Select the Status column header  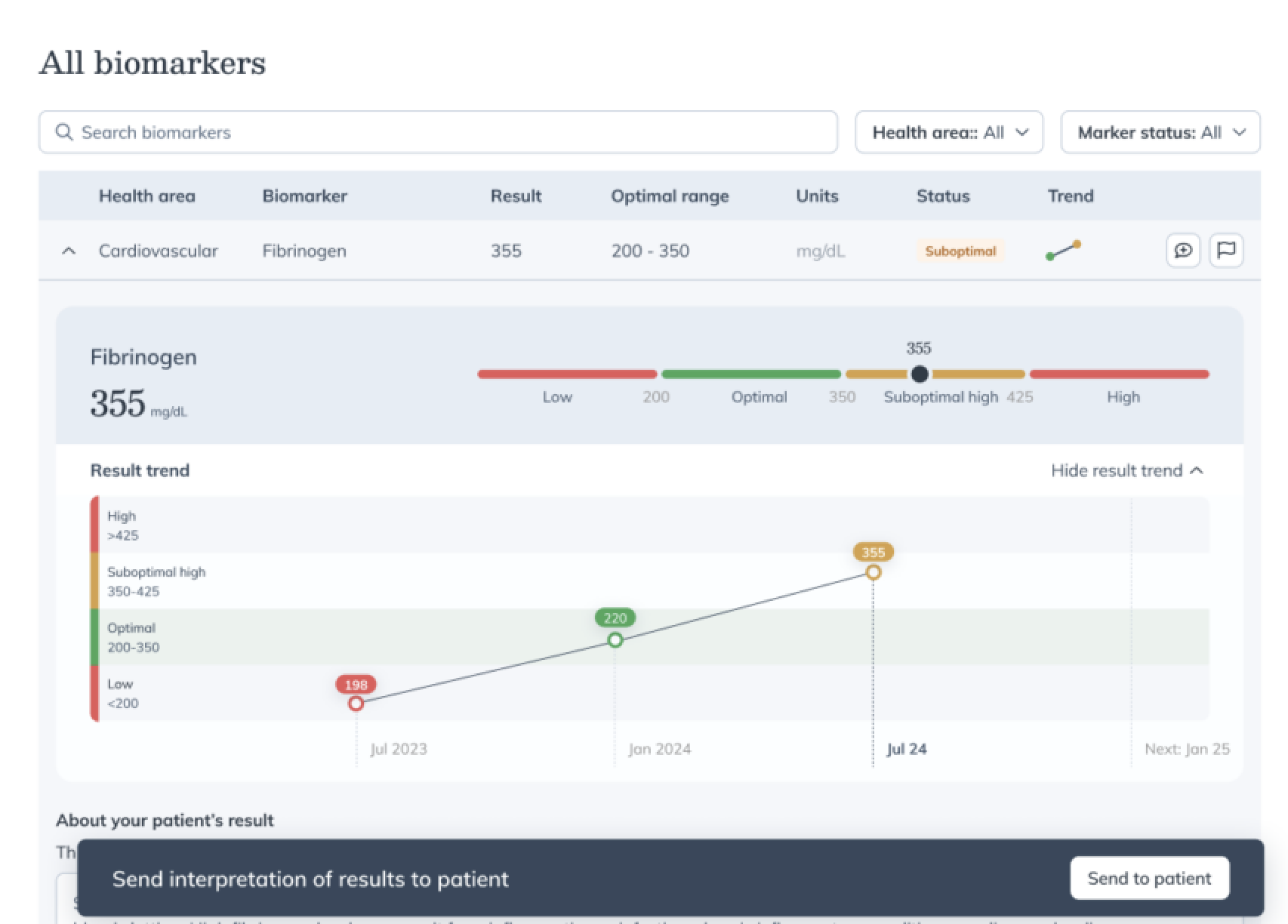coord(942,196)
